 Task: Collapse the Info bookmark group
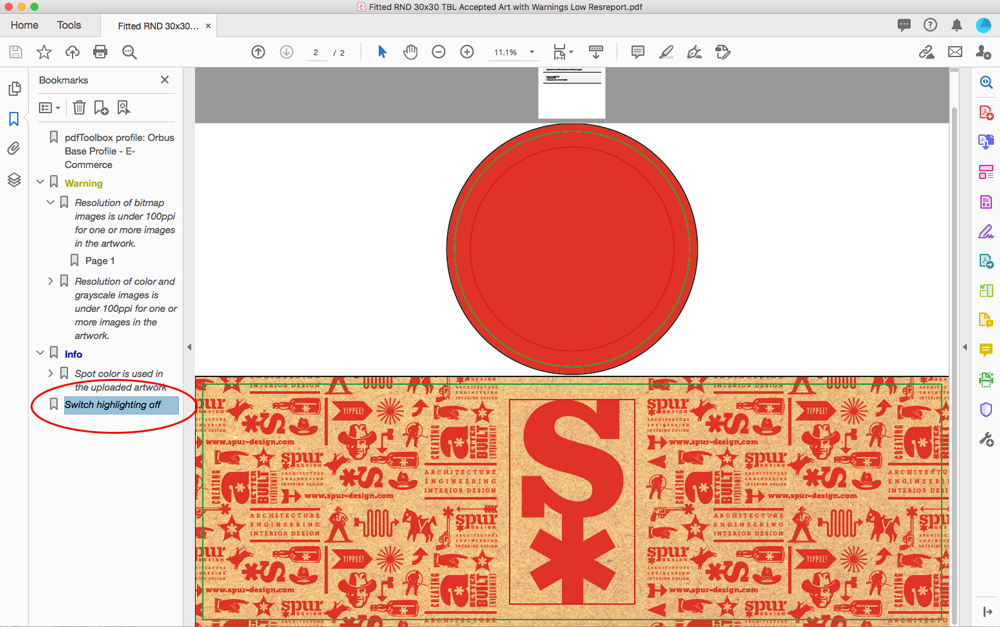(x=40, y=353)
